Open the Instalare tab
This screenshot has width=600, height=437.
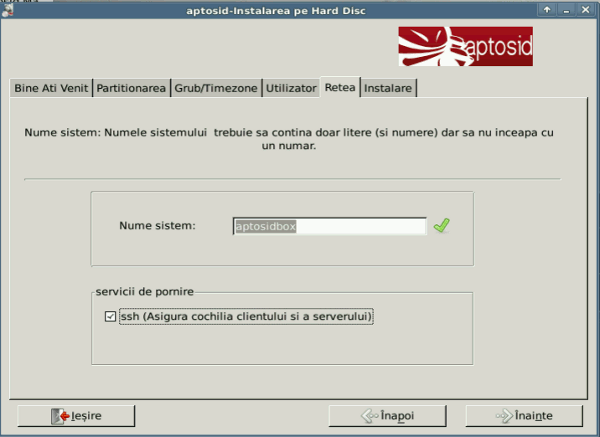pyautogui.click(x=388, y=88)
